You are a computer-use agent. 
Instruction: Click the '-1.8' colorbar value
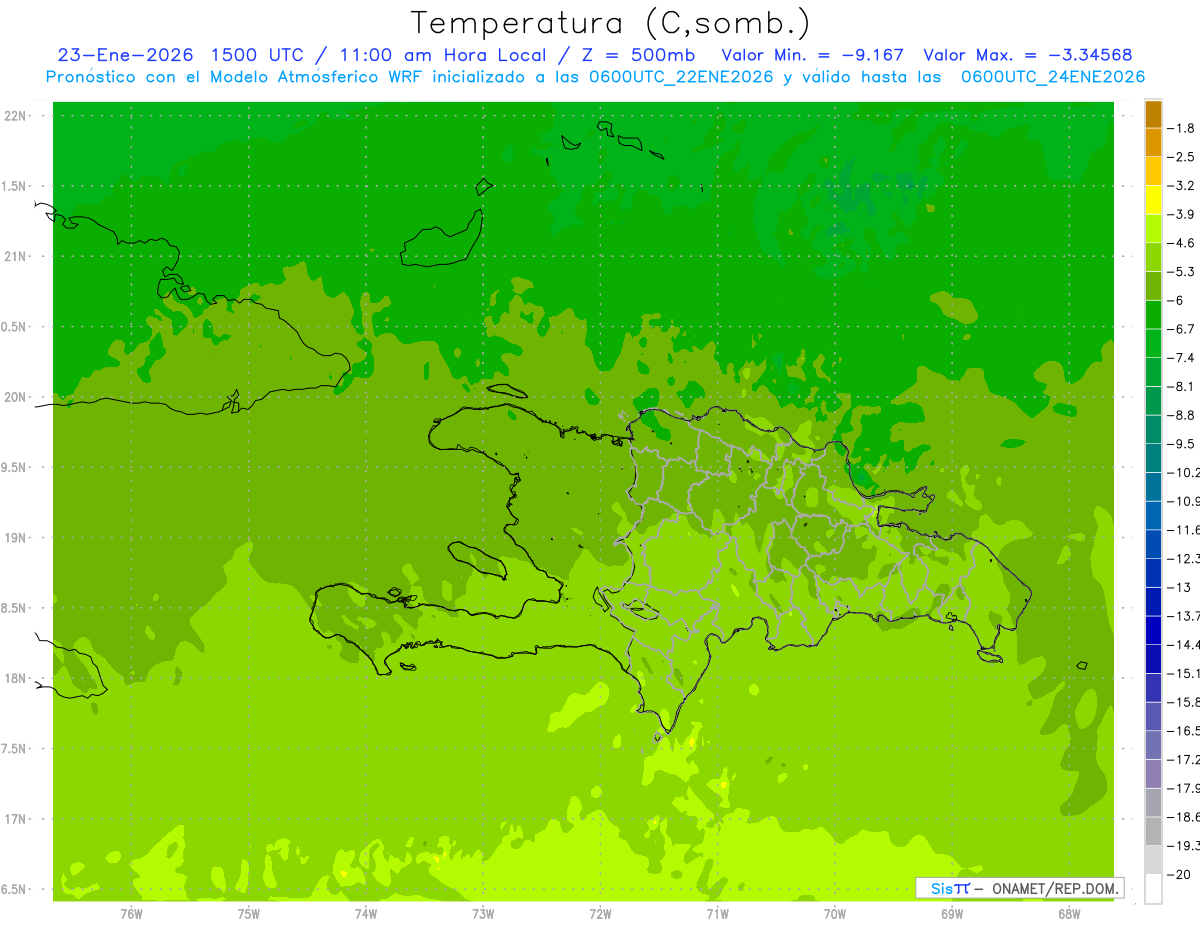pyautogui.click(x=1181, y=128)
